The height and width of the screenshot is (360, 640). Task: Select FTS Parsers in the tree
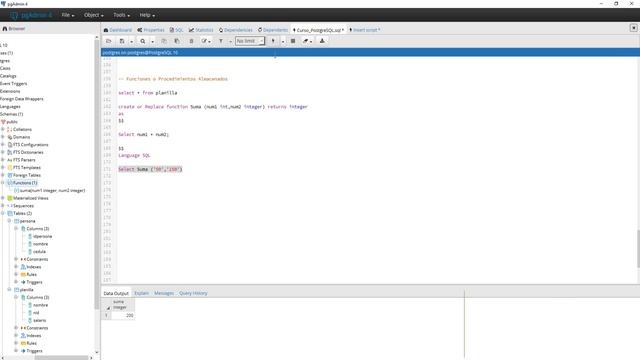(24, 160)
